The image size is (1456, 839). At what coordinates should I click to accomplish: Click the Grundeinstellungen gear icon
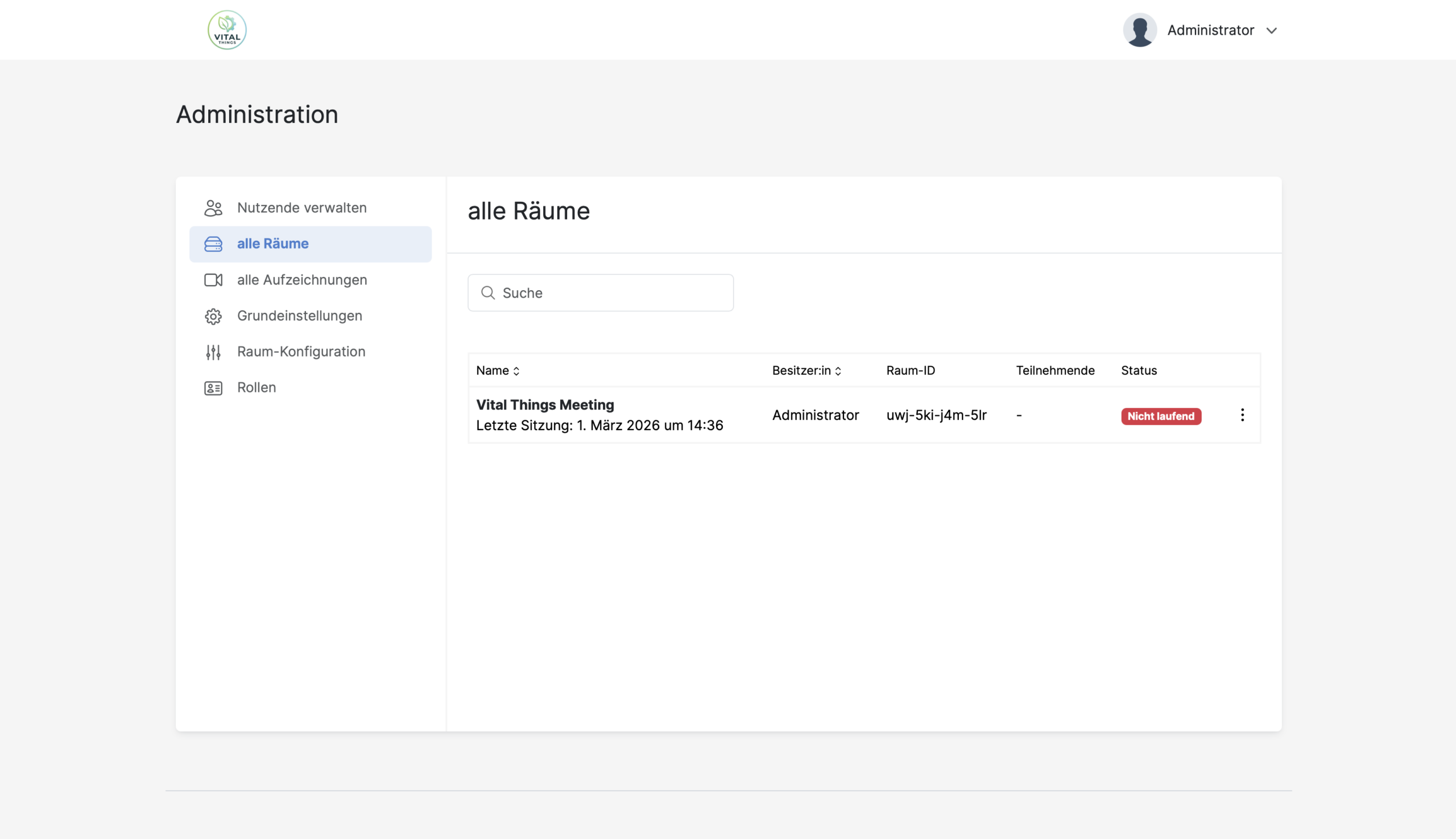[213, 316]
